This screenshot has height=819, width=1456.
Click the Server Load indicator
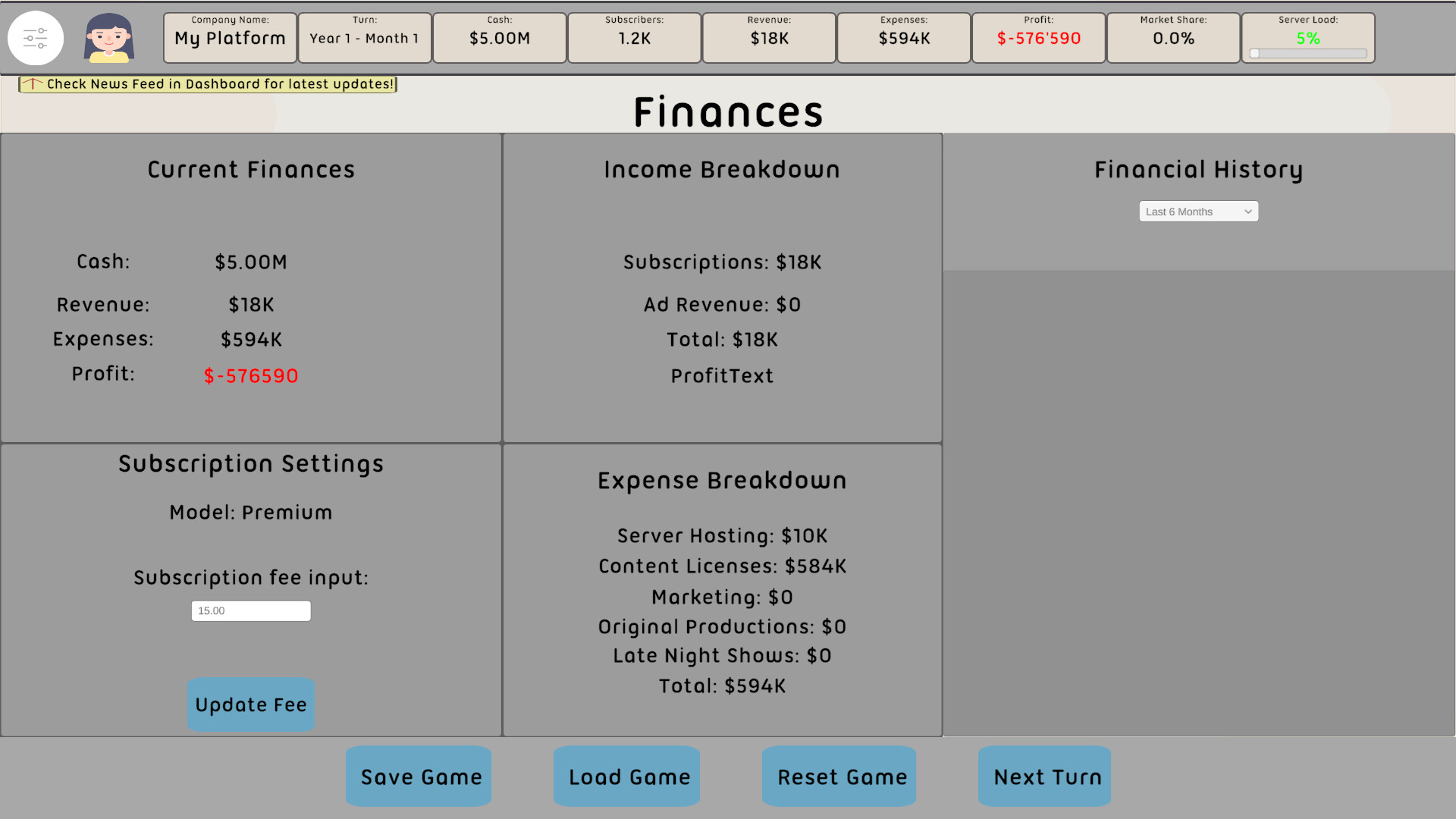(1307, 37)
